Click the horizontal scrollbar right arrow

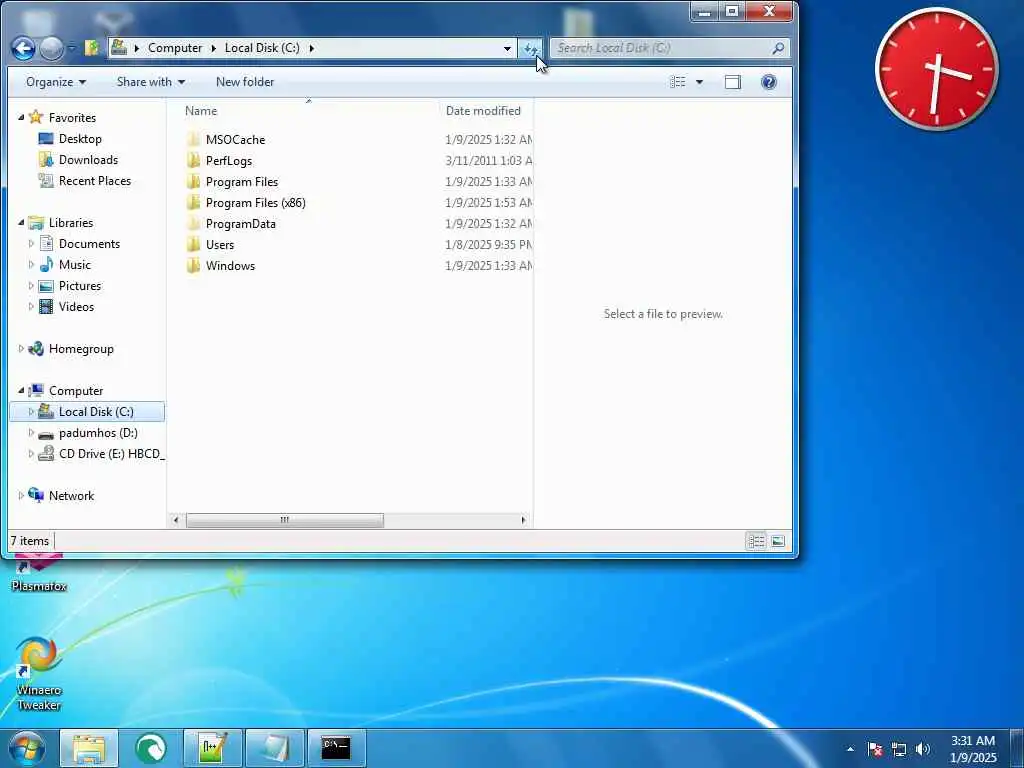pos(523,520)
